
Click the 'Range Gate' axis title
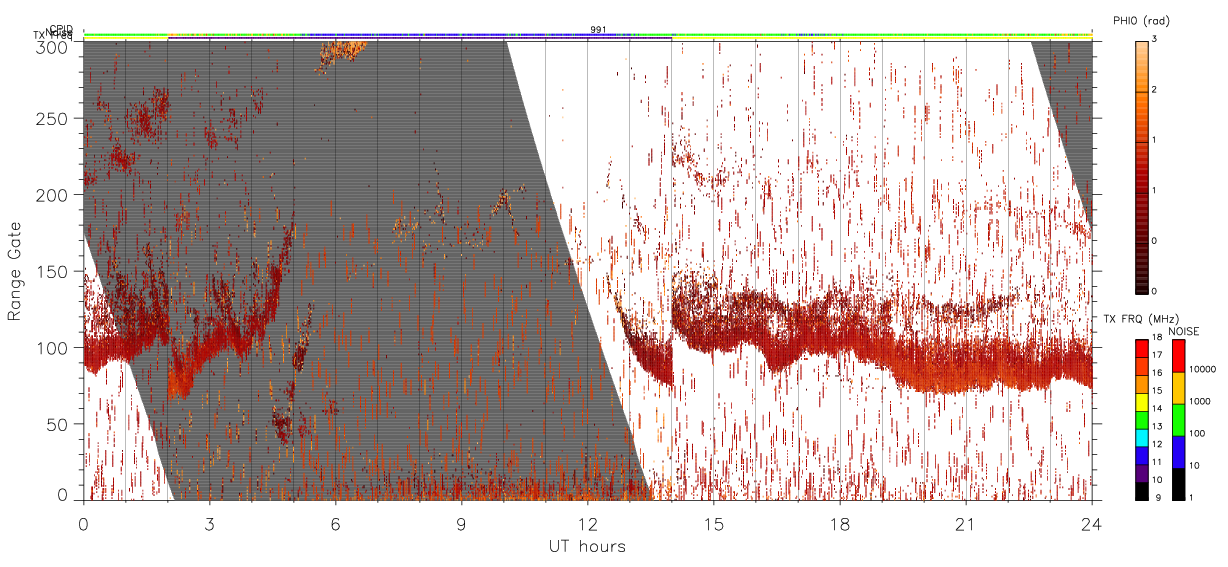pyautogui.click(x=16, y=270)
